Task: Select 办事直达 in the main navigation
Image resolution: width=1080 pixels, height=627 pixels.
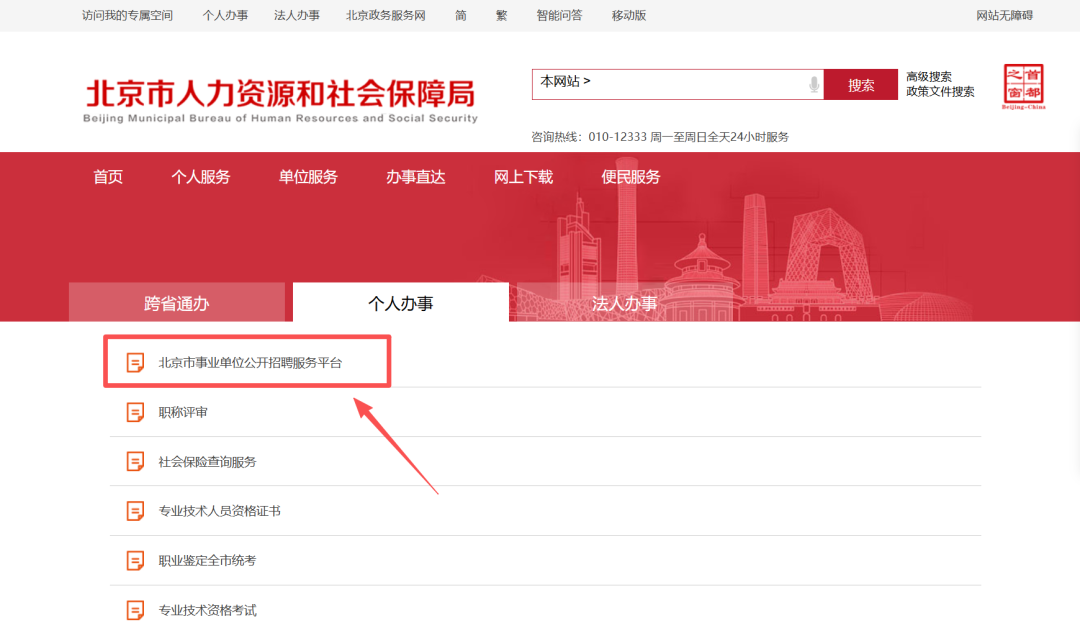Action: pyautogui.click(x=415, y=177)
